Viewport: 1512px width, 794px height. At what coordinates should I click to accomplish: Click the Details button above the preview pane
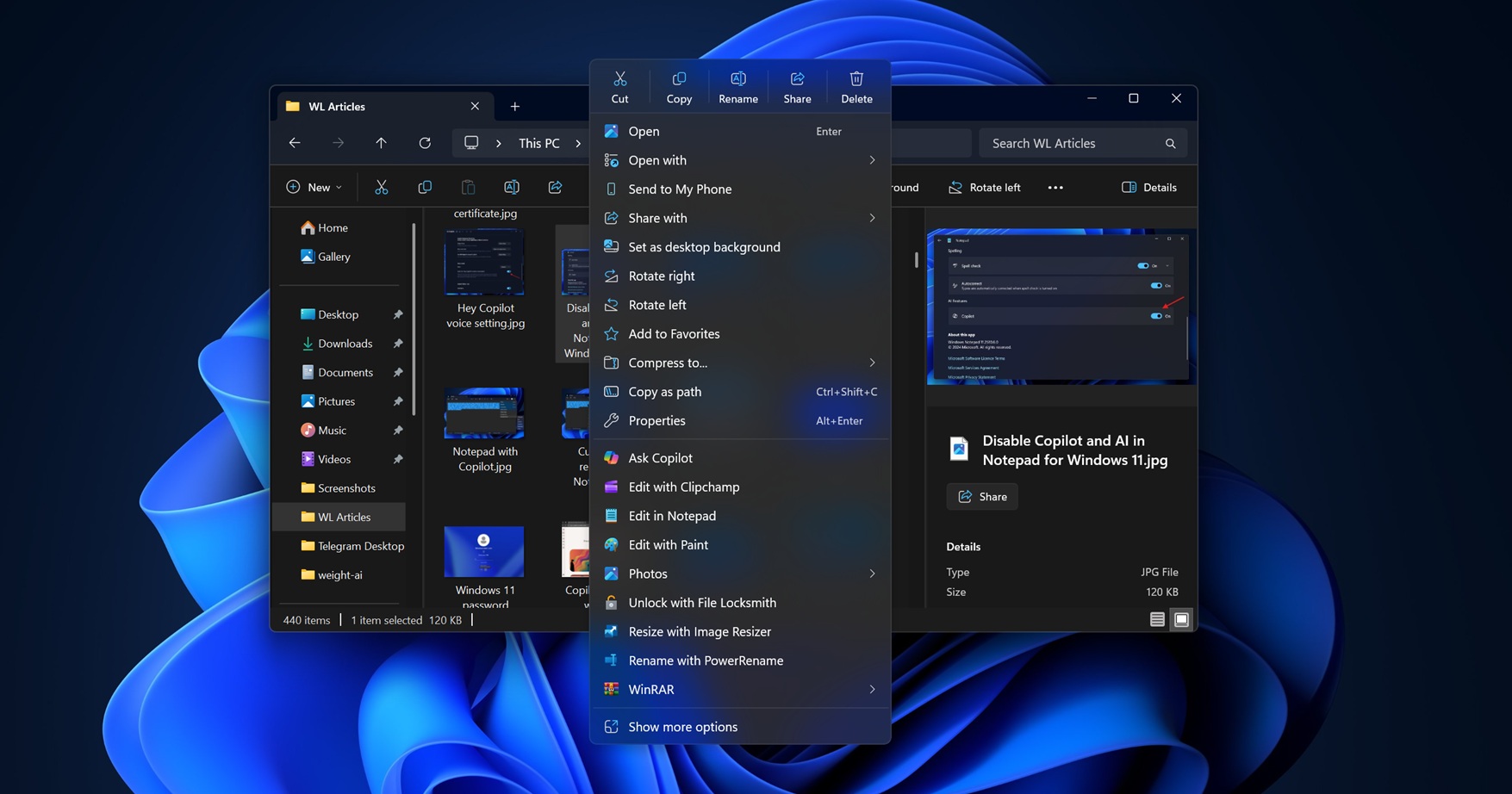pyautogui.click(x=1148, y=187)
